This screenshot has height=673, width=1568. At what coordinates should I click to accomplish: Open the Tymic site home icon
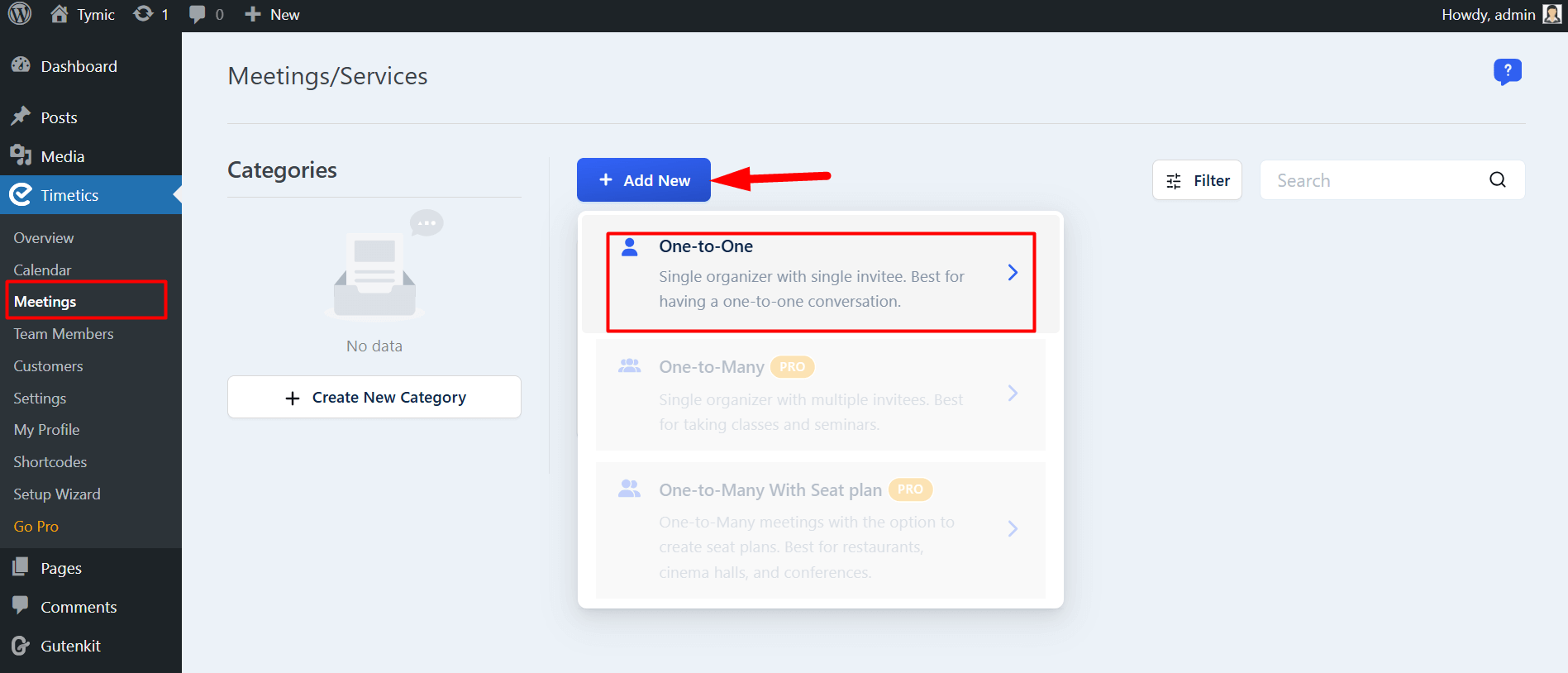click(x=60, y=14)
